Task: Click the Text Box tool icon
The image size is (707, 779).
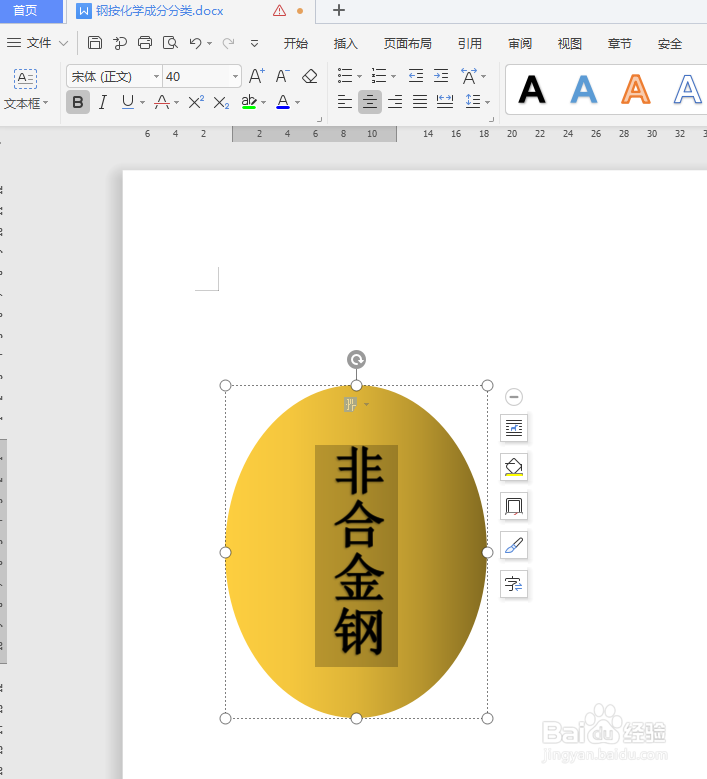Action: [x=25, y=79]
